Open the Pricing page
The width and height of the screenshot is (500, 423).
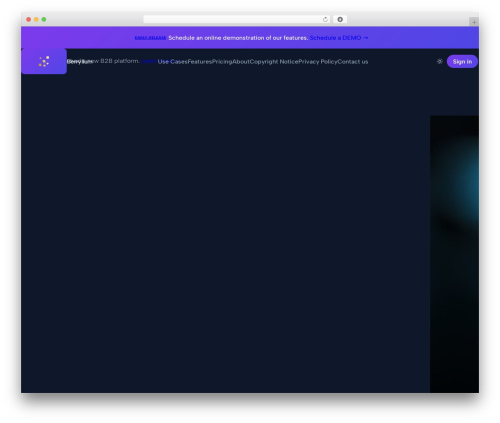222,62
